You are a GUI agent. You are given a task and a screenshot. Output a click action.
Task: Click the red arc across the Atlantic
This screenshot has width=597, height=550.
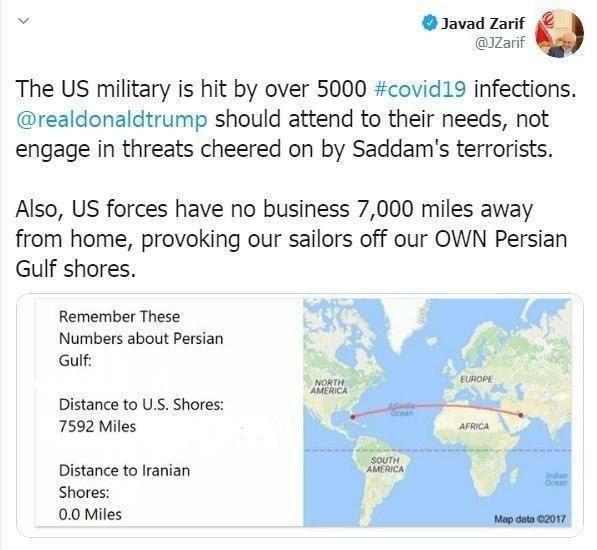click(437, 408)
